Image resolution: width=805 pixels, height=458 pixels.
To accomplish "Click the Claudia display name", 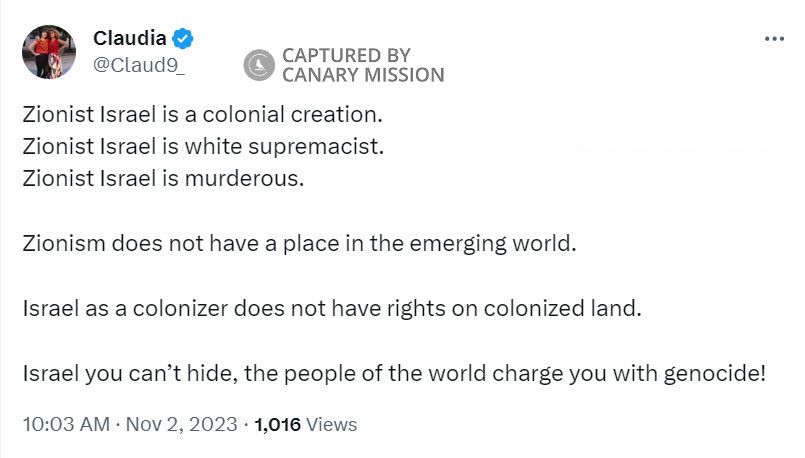I will point(130,39).
